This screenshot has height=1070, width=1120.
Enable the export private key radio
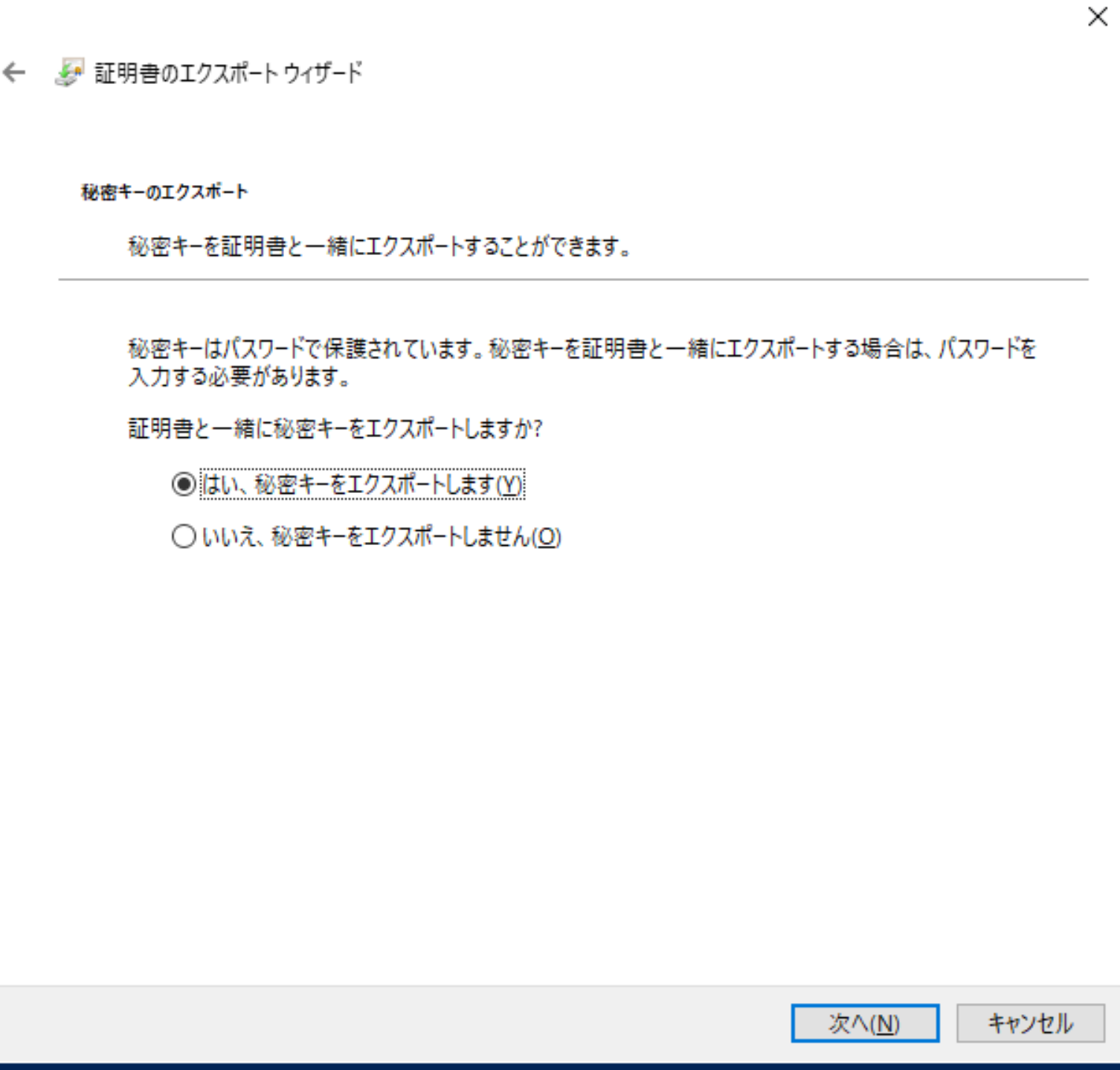pos(184,485)
